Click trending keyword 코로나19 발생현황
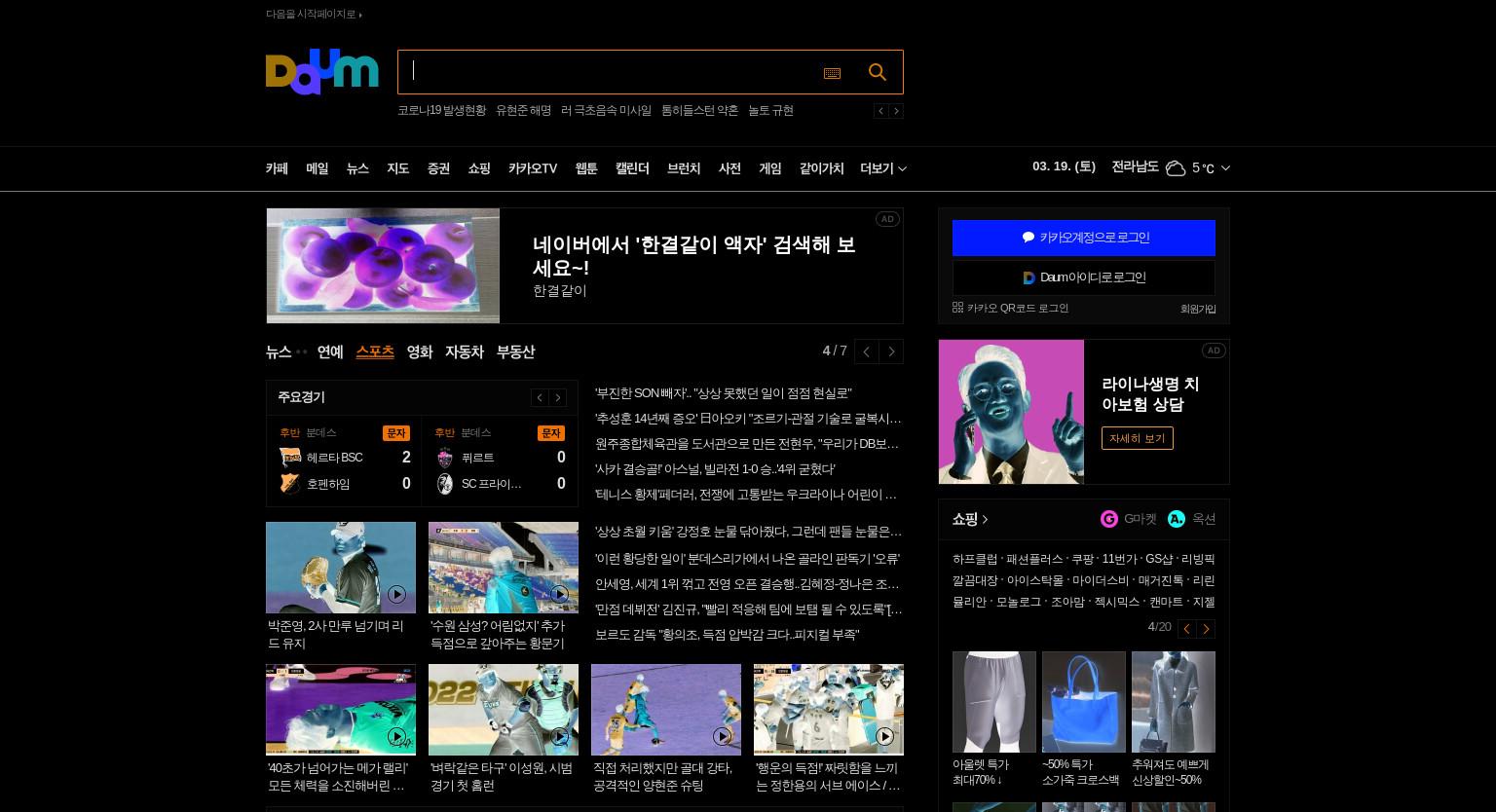This screenshot has width=1496, height=812. pos(441,111)
